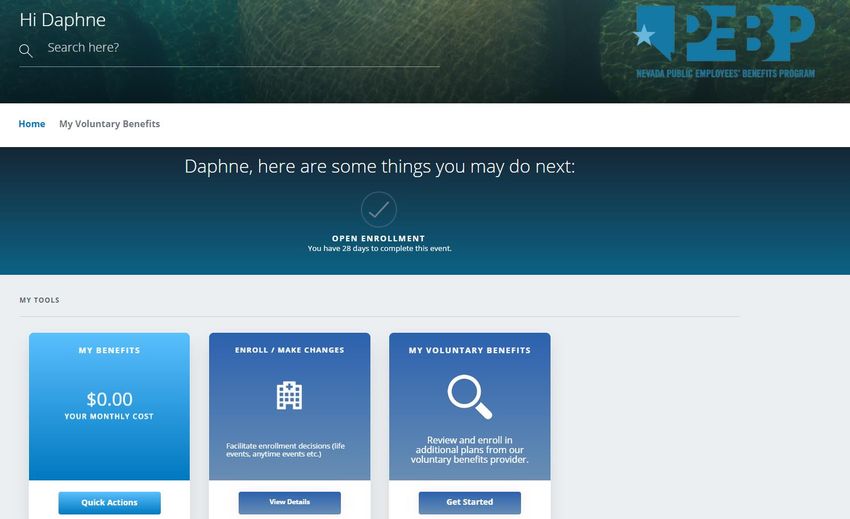
Task: Click the Enroll / Make Changes card title
Action: (x=289, y=350)
